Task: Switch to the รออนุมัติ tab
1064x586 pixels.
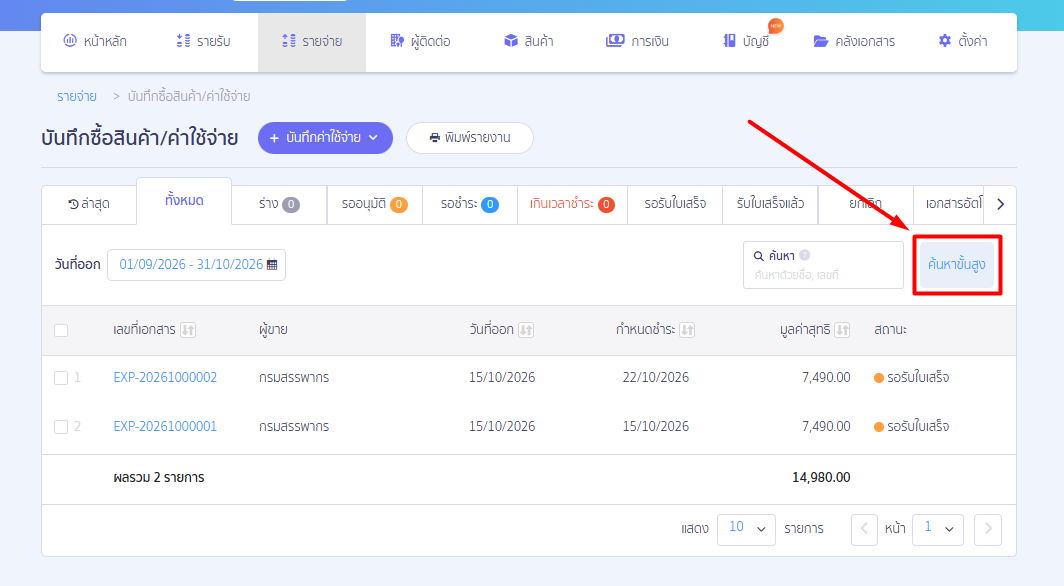Action: [375, 204]
